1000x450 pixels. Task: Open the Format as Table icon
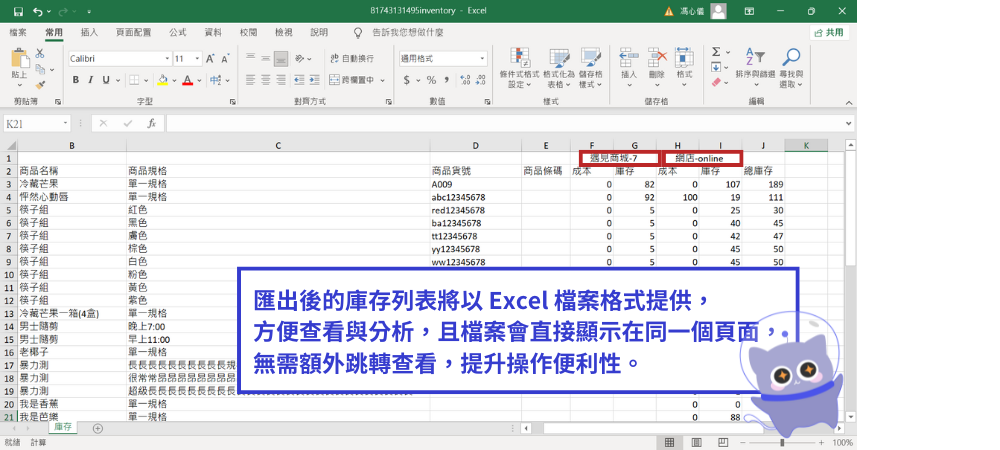559,68
